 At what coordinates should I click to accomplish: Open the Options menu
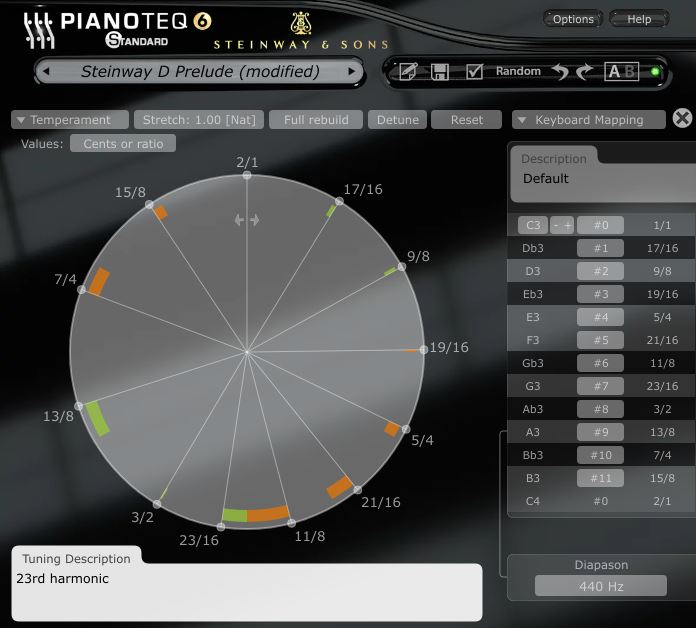click(x=573, y=19)
